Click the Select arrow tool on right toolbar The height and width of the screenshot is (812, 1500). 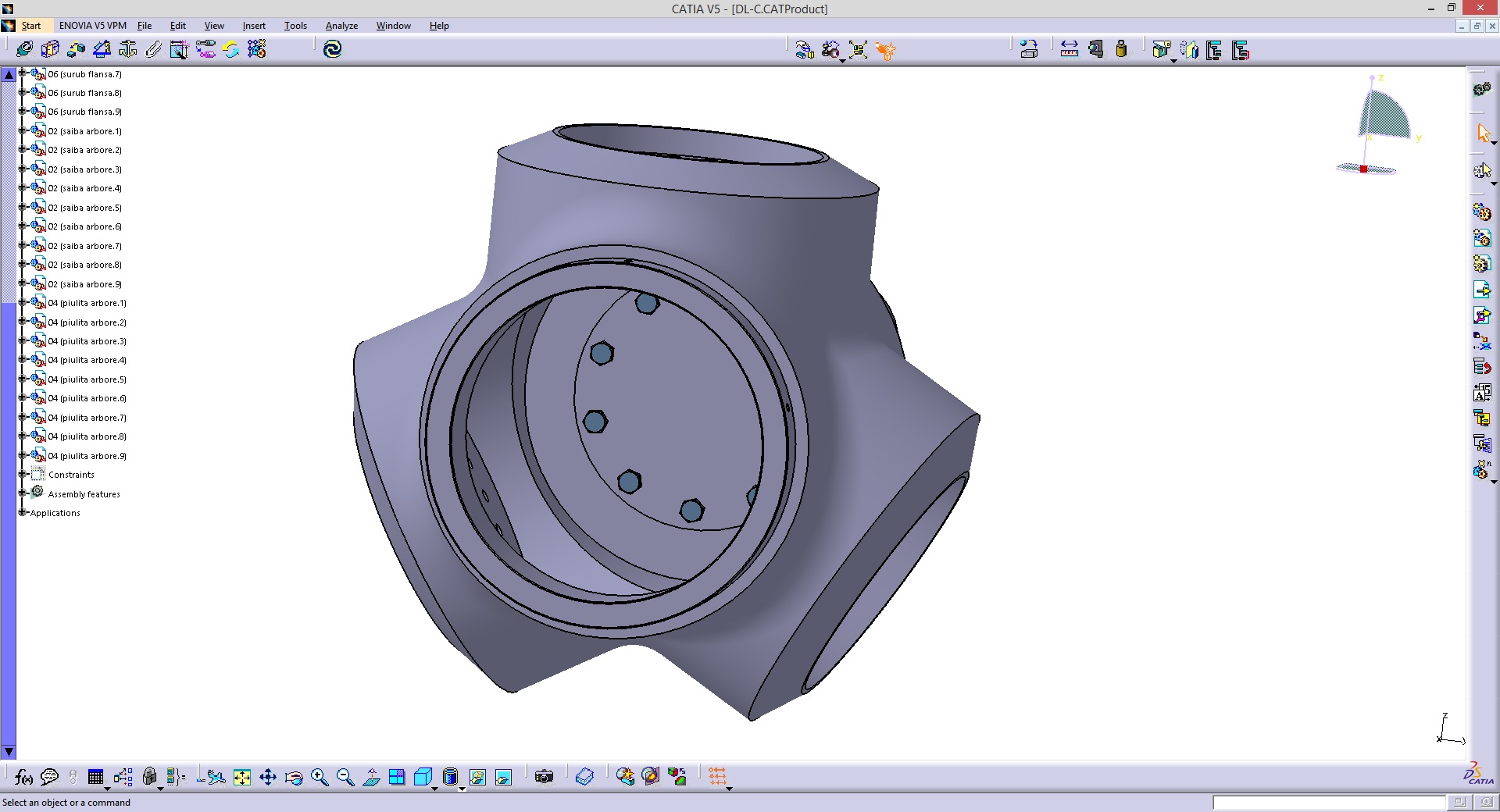1482,133
